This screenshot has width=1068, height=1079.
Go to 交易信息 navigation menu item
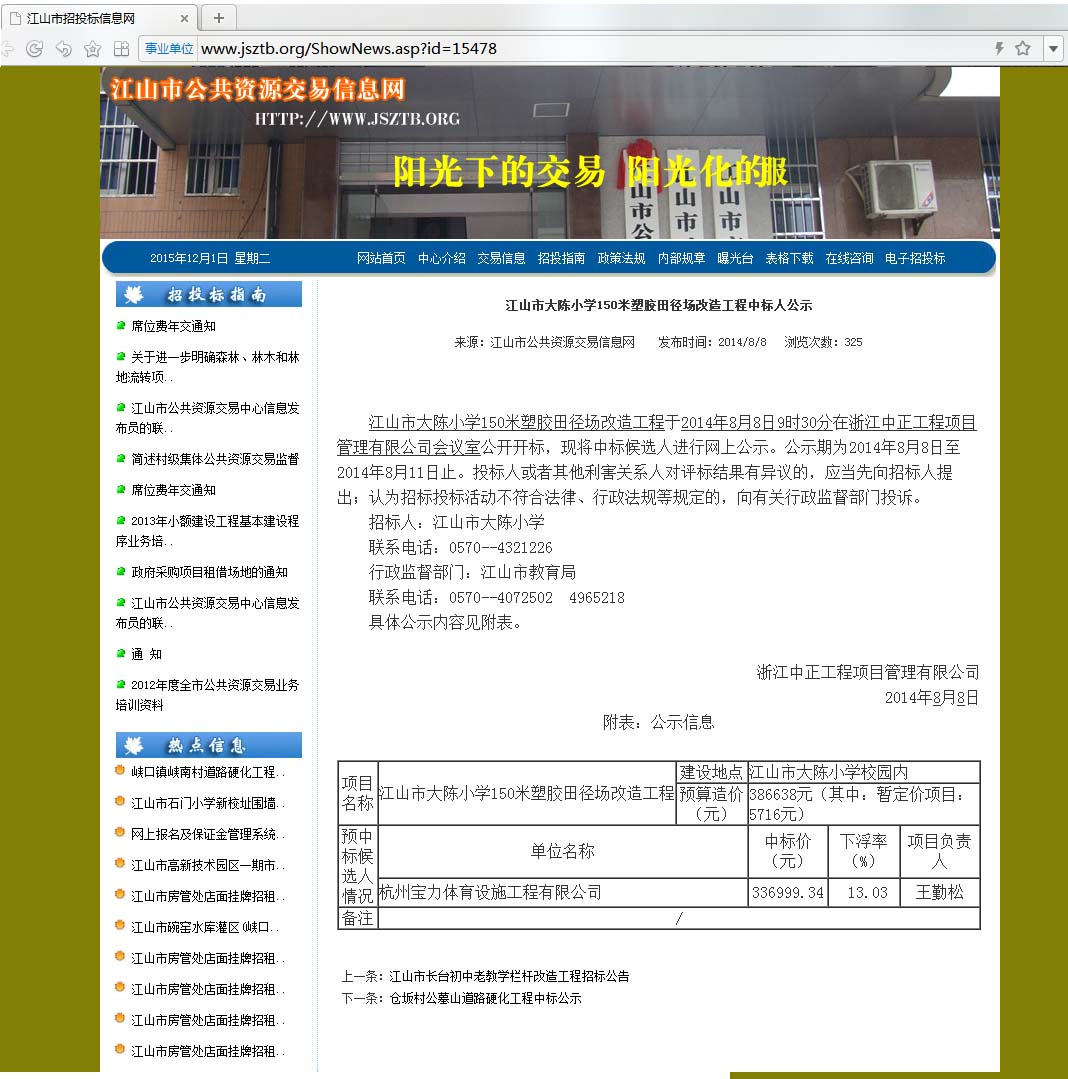click(x=501, y=258)
